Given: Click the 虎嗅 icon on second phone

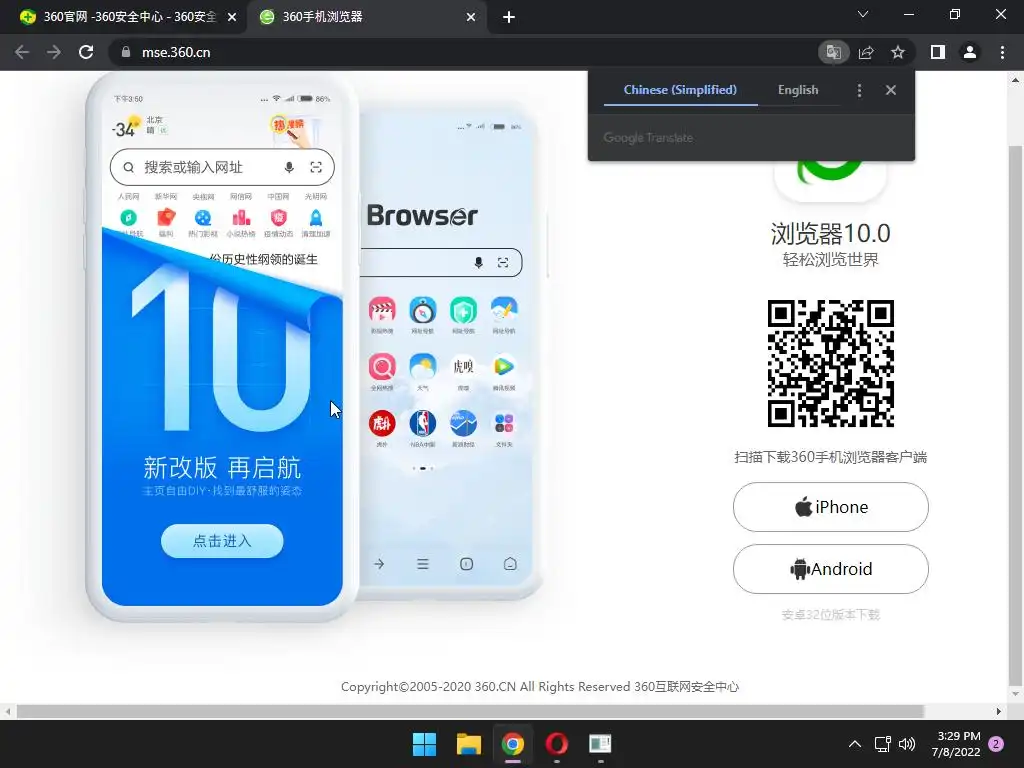Looking at the screenshot, I should (463, 366).
